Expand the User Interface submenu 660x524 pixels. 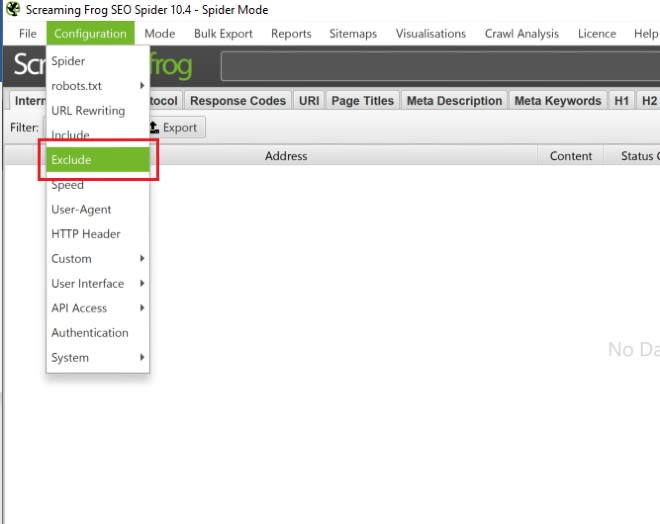(98, 283)
